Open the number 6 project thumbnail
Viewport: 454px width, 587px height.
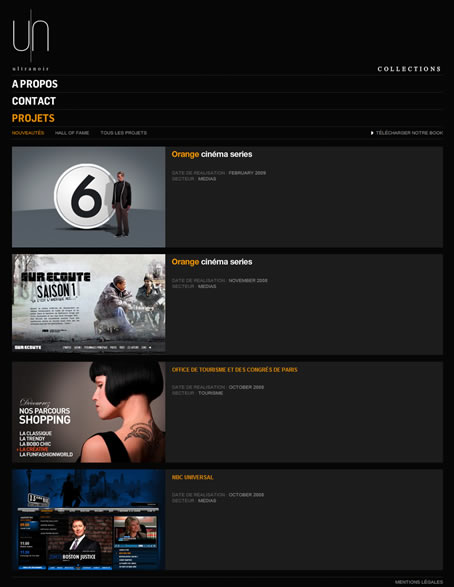pyautogui.click(x=89, y=197)
